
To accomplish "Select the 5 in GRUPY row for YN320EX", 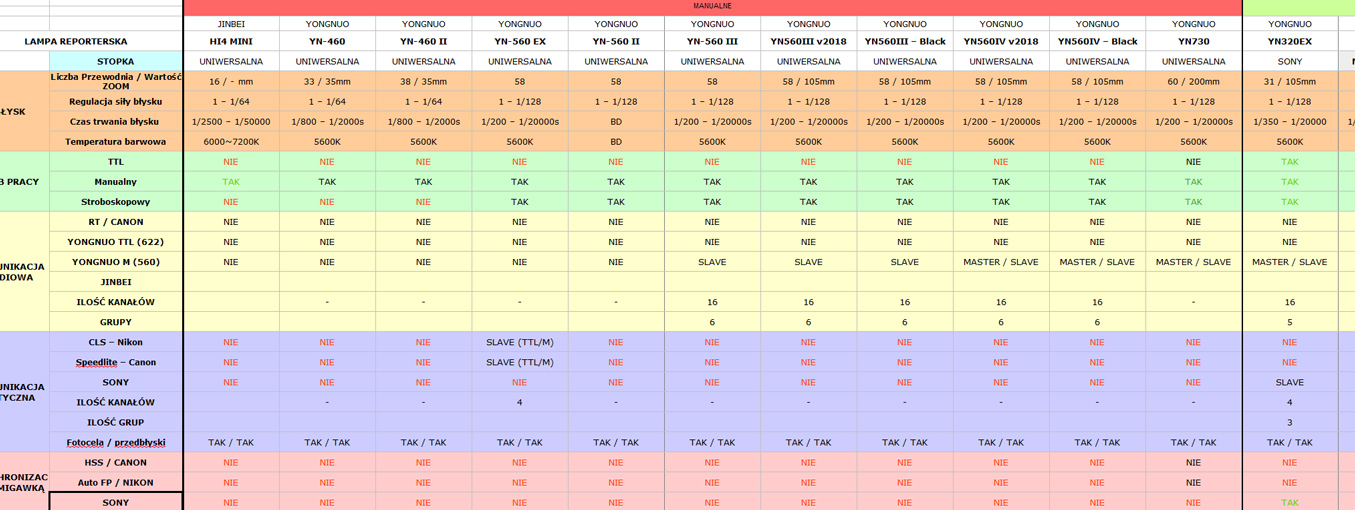I will (1290, 322).
